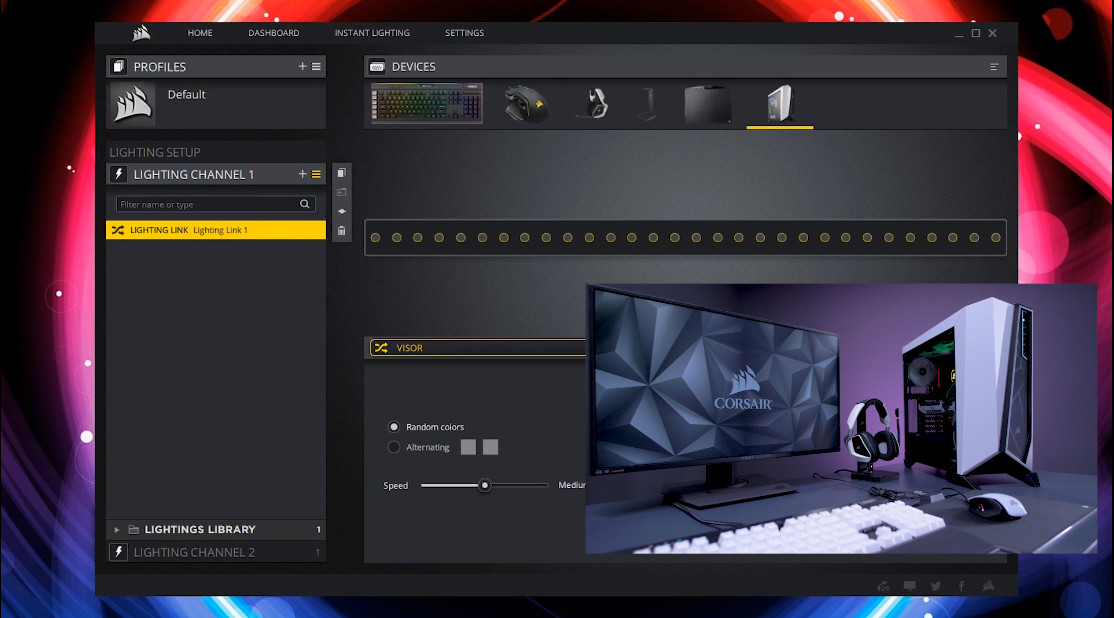The height and width of the screenshot is (618, 1114).
Task: Open the Corsair website sails icon in the footer
Action: click(988, 586)
